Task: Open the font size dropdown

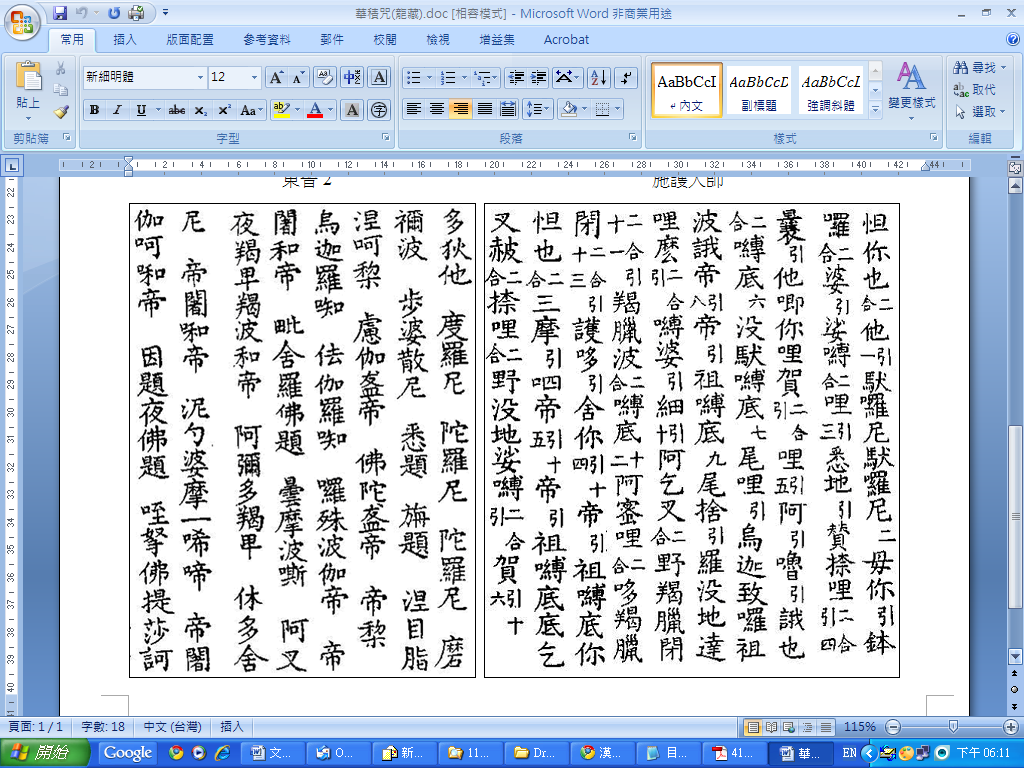Action: click(x=254, y=77)
